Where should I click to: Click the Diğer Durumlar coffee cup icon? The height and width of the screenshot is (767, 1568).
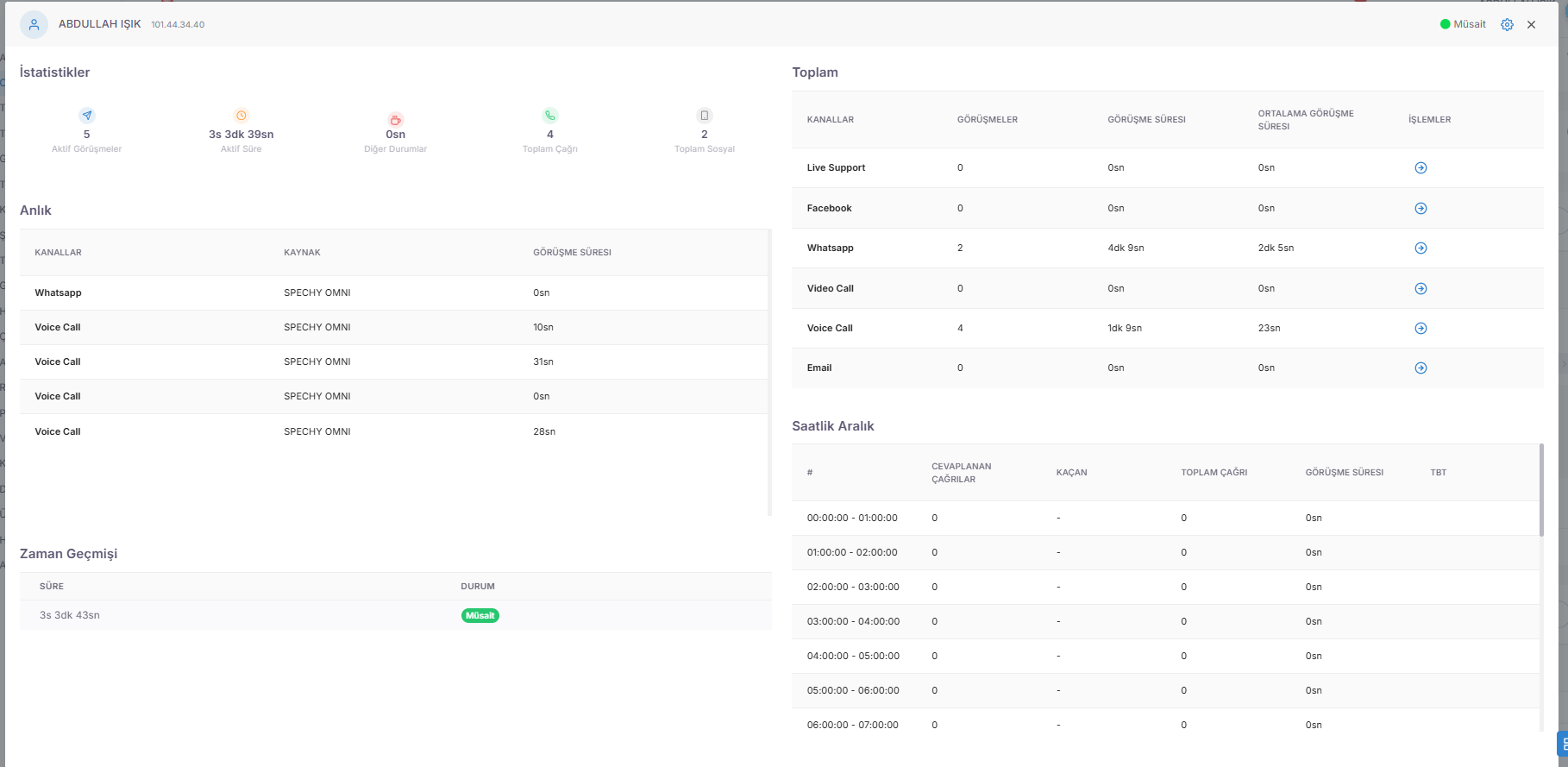click(396, 119)
